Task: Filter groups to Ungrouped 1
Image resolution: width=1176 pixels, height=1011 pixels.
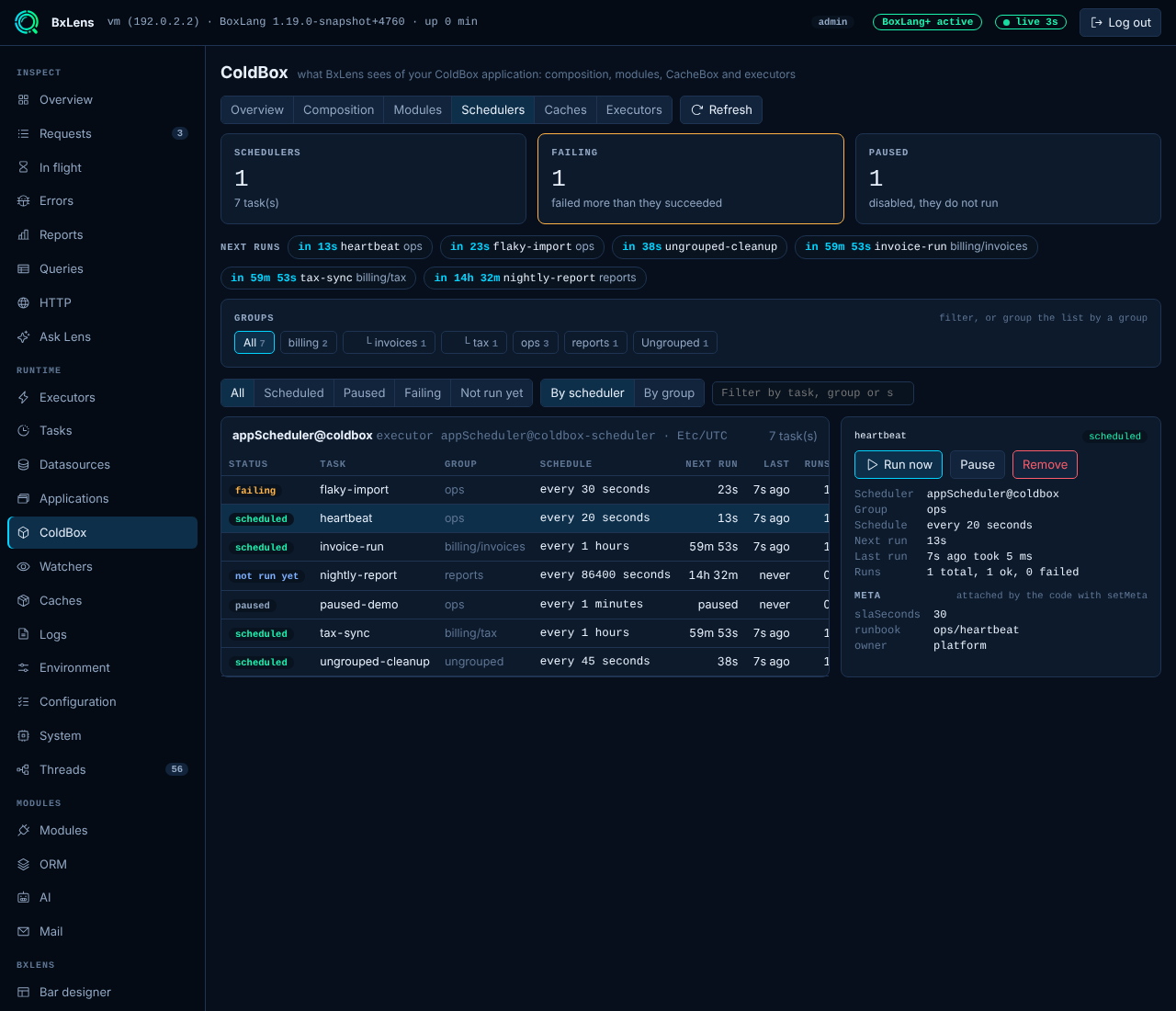Action: (x=675, y=343)
